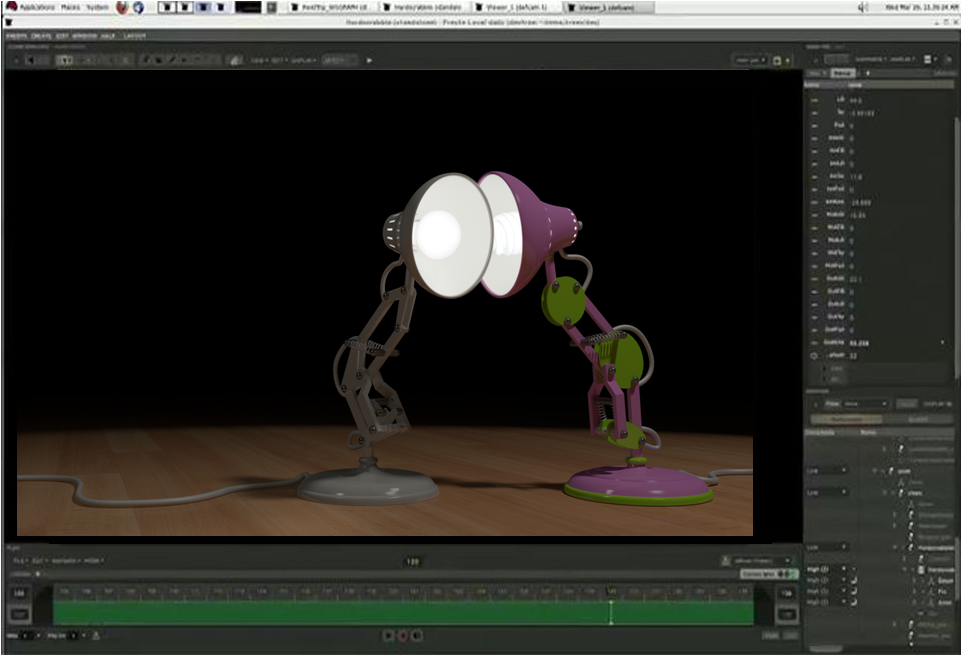Screen dimensions: 962x656
Task: Open the Places menu in the top panel
Action: point(70,7)
